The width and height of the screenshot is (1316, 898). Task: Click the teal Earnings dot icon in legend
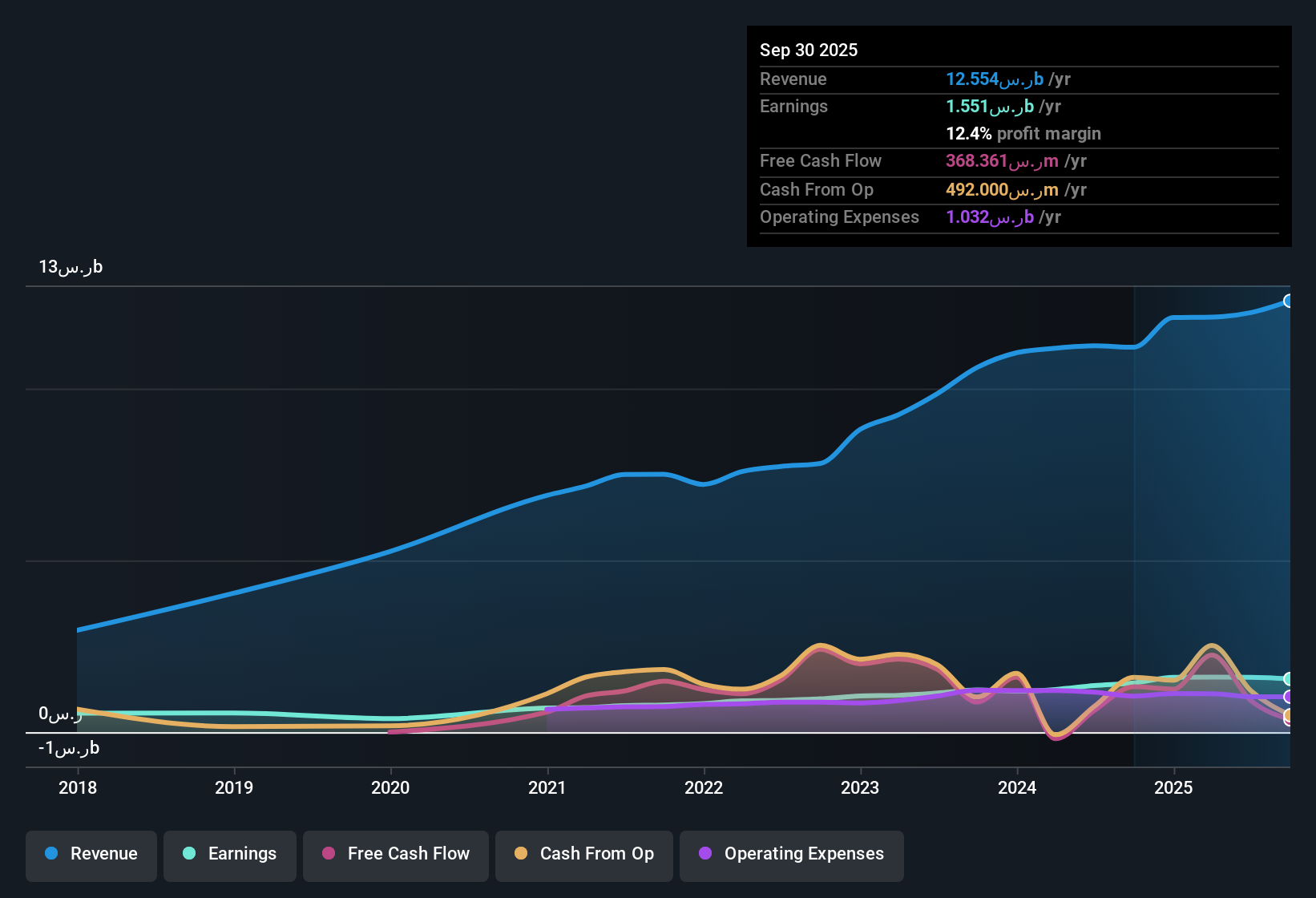[188, 854]
